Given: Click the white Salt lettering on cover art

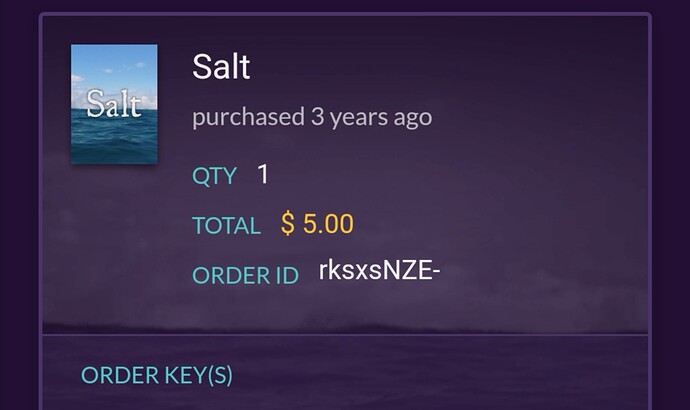Looking at the screenshot, I should coord(114,104).
